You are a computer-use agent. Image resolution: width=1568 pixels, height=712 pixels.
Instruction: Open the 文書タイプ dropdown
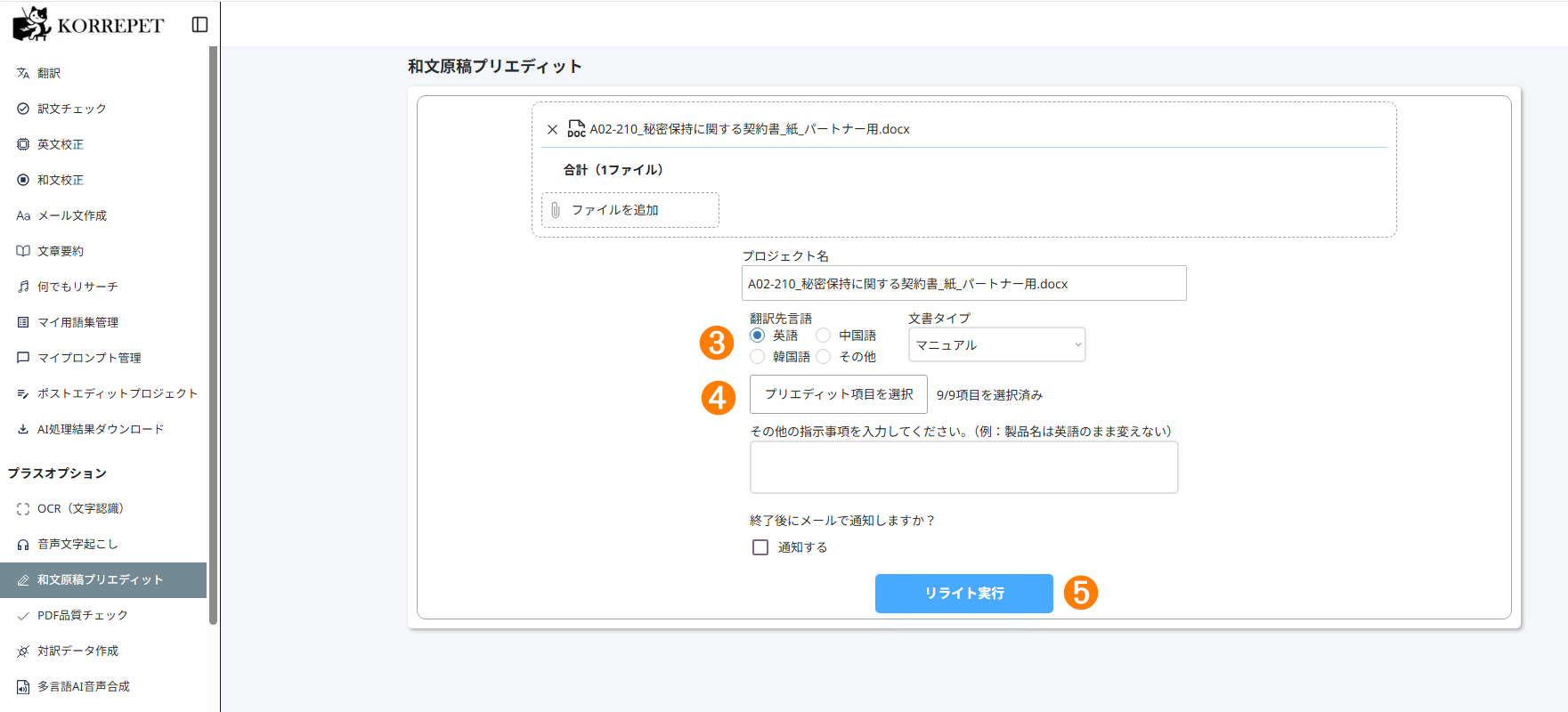[996, 344]
